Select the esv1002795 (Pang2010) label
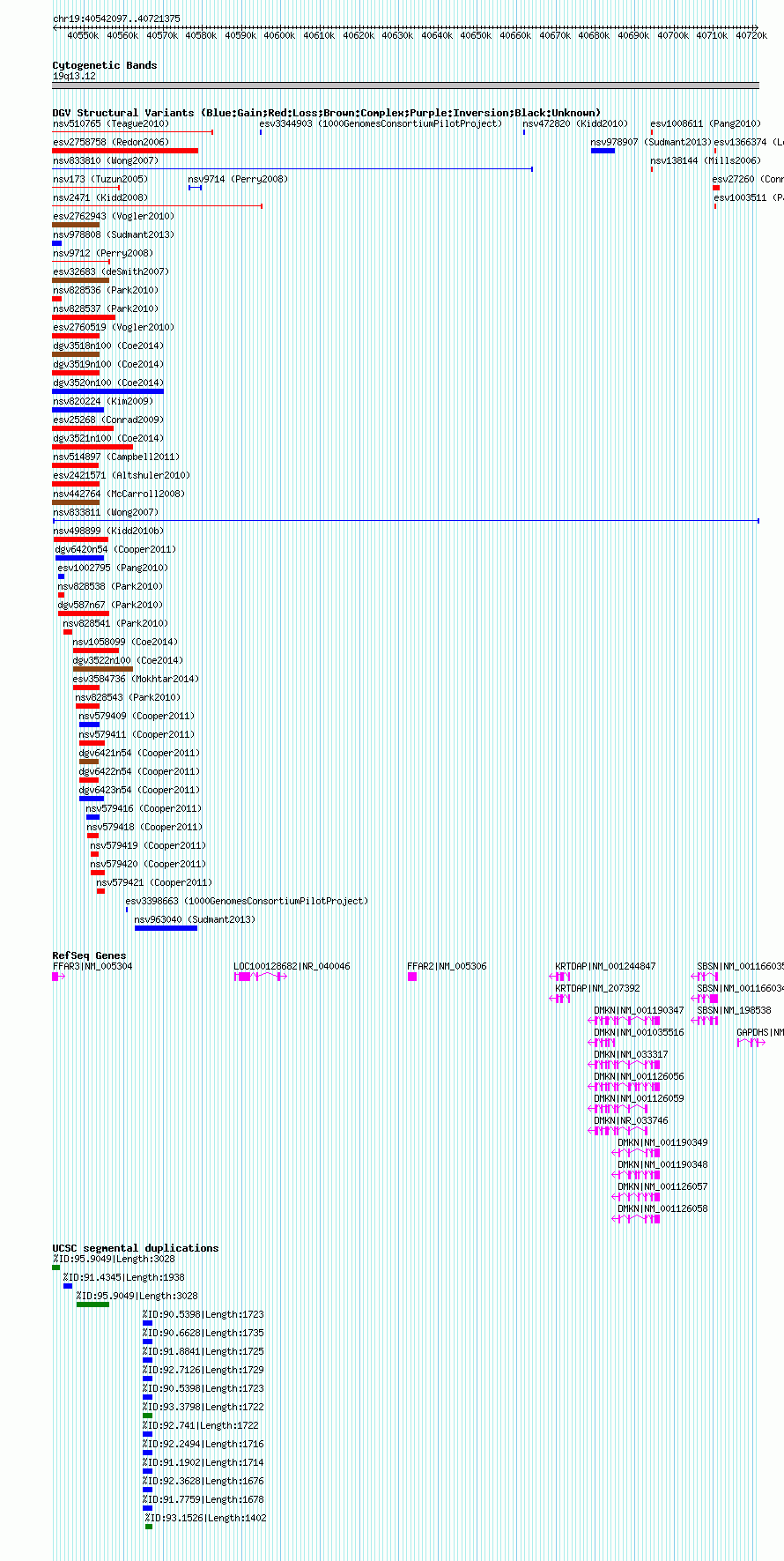The image size is (784, 1561). click(113, 568)
